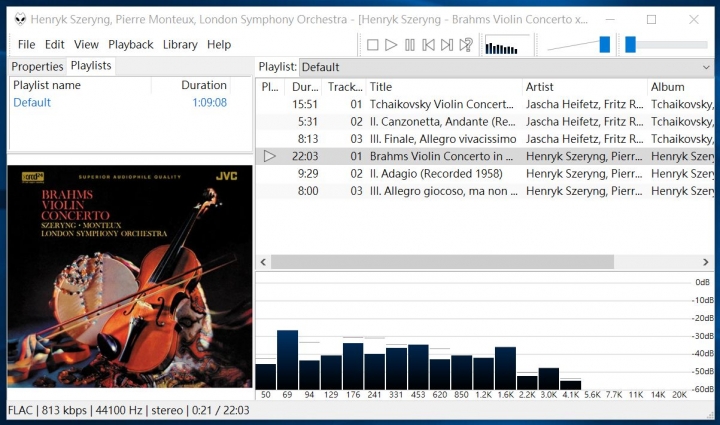Screen dimensions: 720x425
Task: Click the Play button in toolbar
Action: 391,45
